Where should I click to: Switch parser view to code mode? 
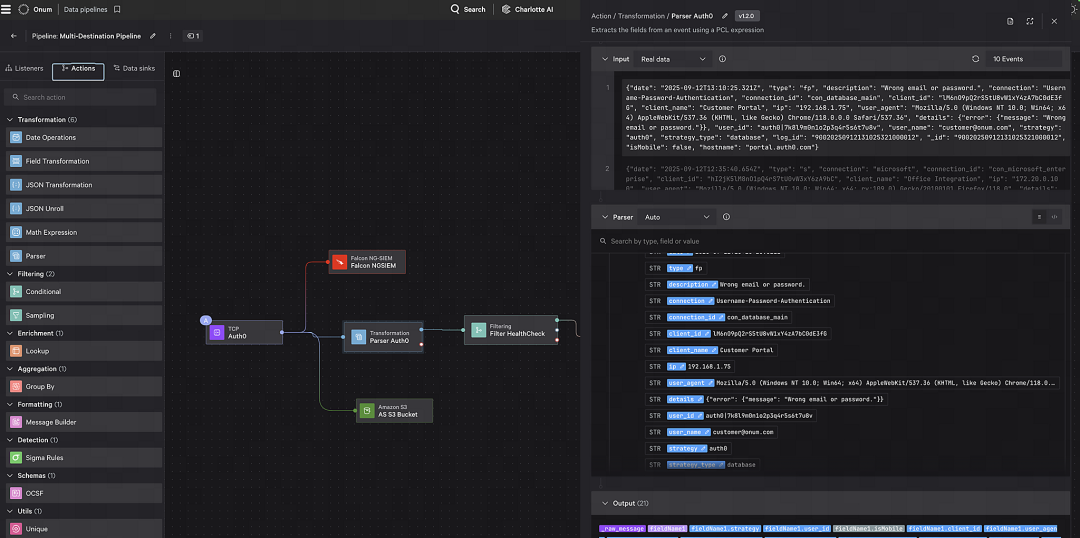click(x=1055, y=217)
